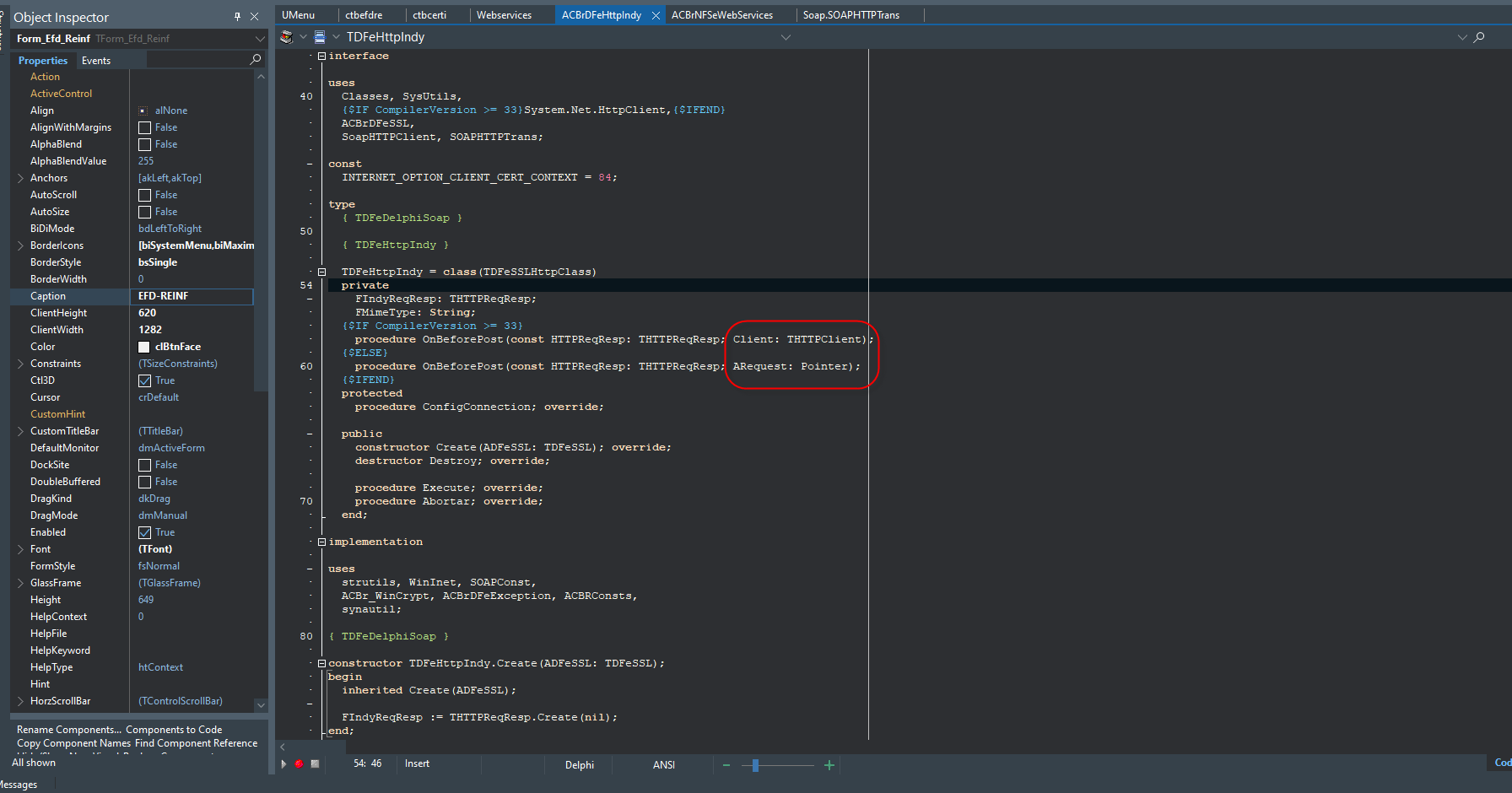The height and width of the screenshot is (793, 1512).
Task: Expand the HorzScrollBar property
Action: point(20,701)
